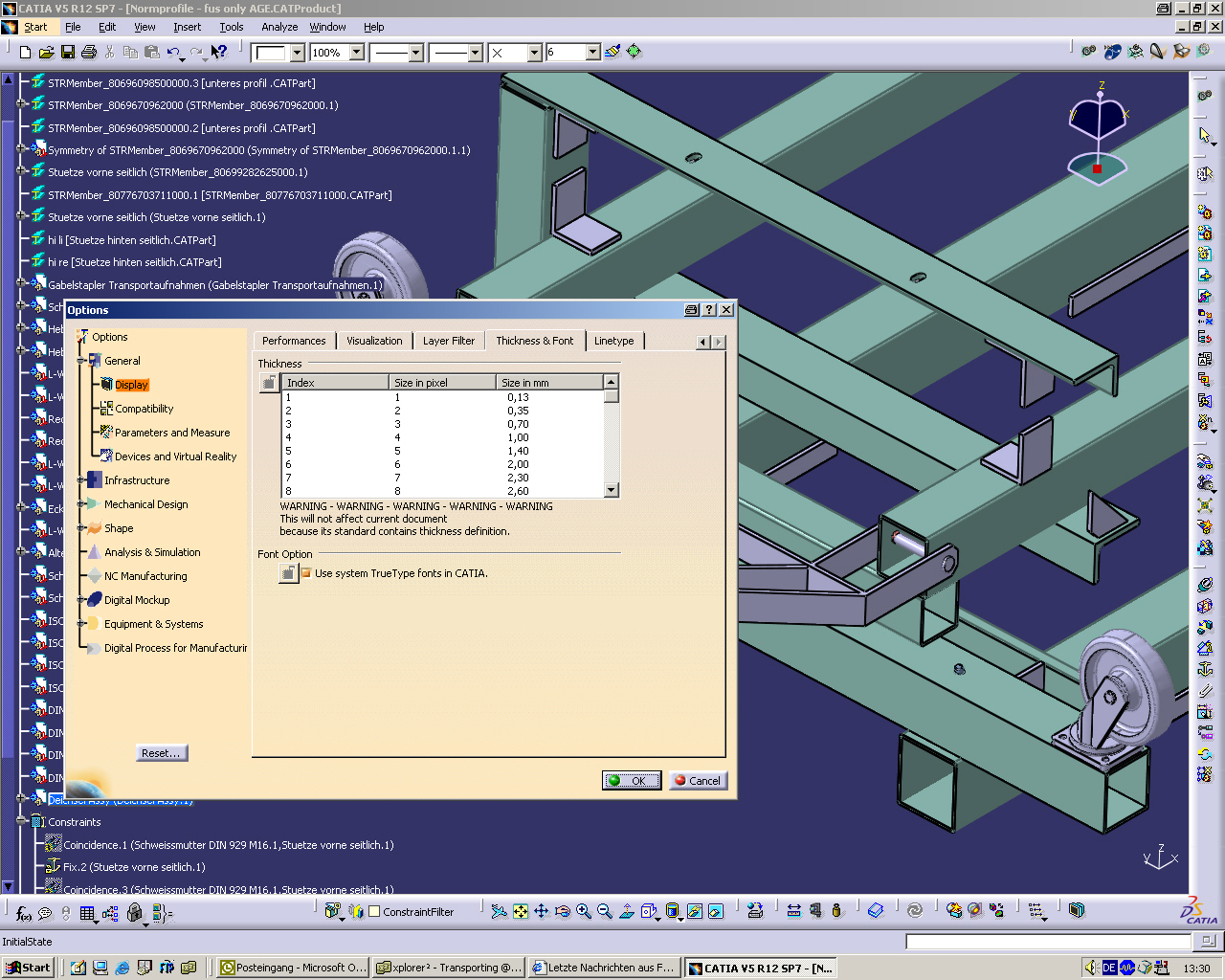Click the compass in the 3D view
The width and height of the screenshot is (1225, 980).
1098,133
